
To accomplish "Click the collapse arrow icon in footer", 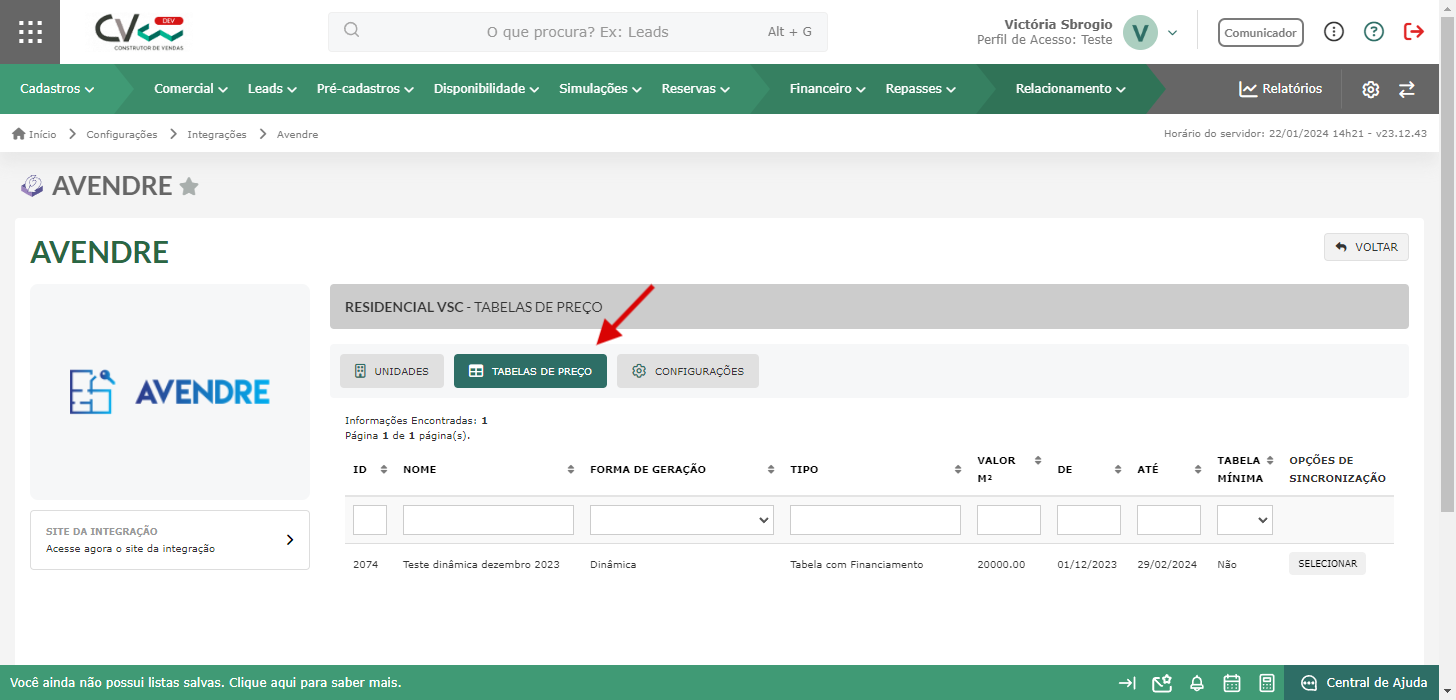I will click(x=1127, y=683).
